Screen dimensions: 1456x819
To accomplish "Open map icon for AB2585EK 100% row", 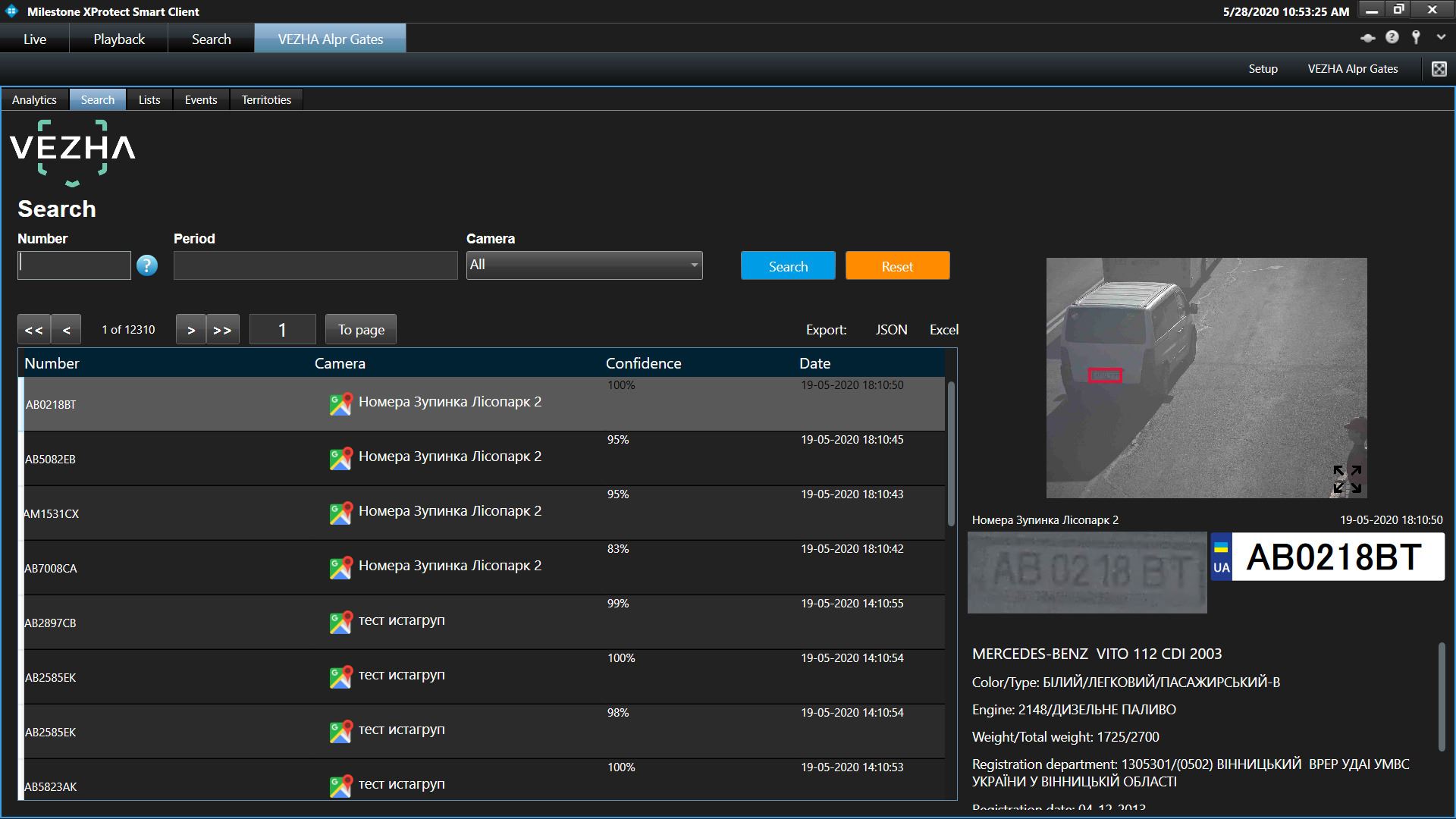I will point(340,676).
